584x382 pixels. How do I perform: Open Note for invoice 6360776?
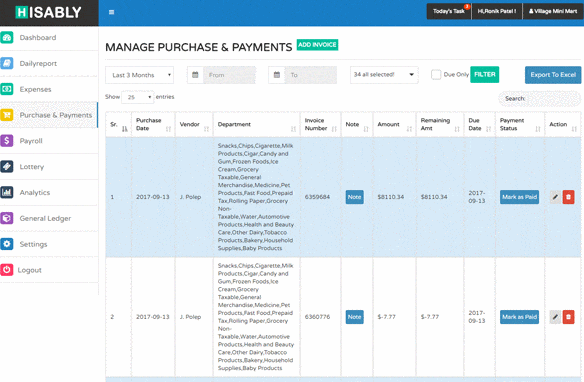point(355,317)
